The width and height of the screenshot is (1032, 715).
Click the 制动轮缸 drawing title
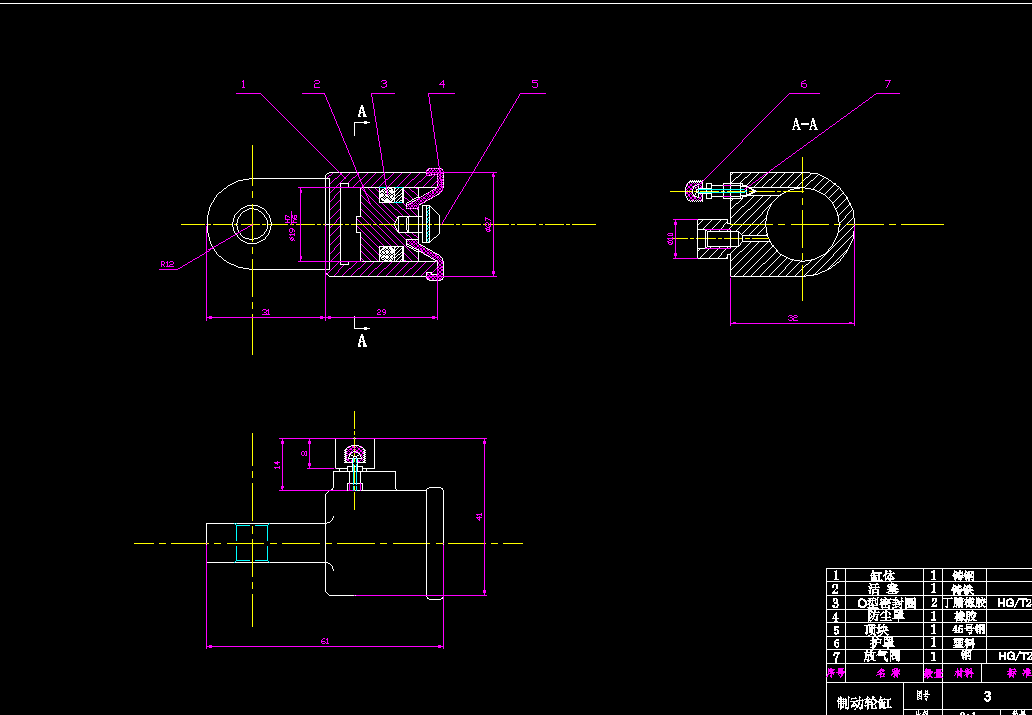tap(864, 703)
